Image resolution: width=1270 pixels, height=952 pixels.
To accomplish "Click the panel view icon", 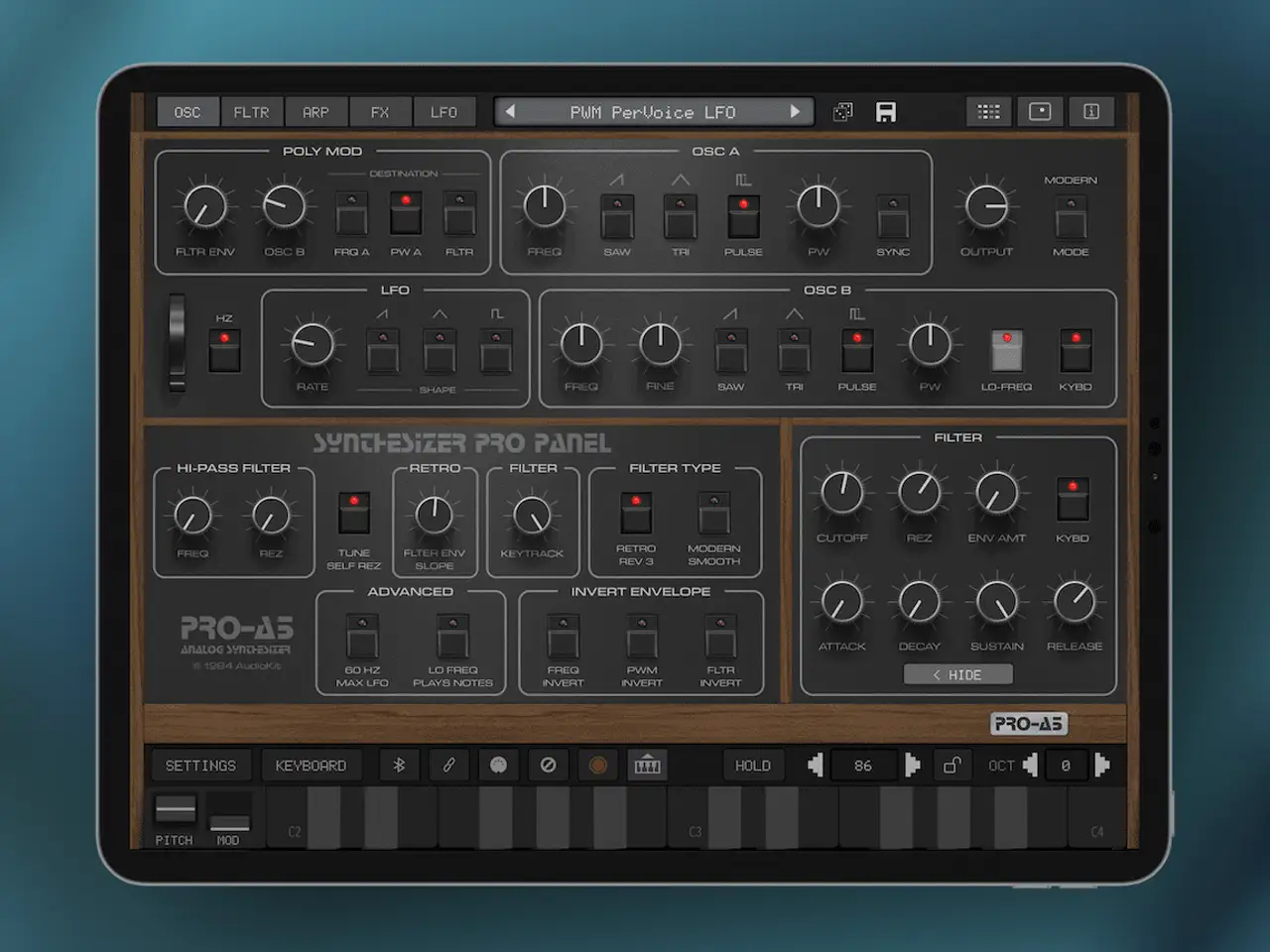I will [1040, 112].
